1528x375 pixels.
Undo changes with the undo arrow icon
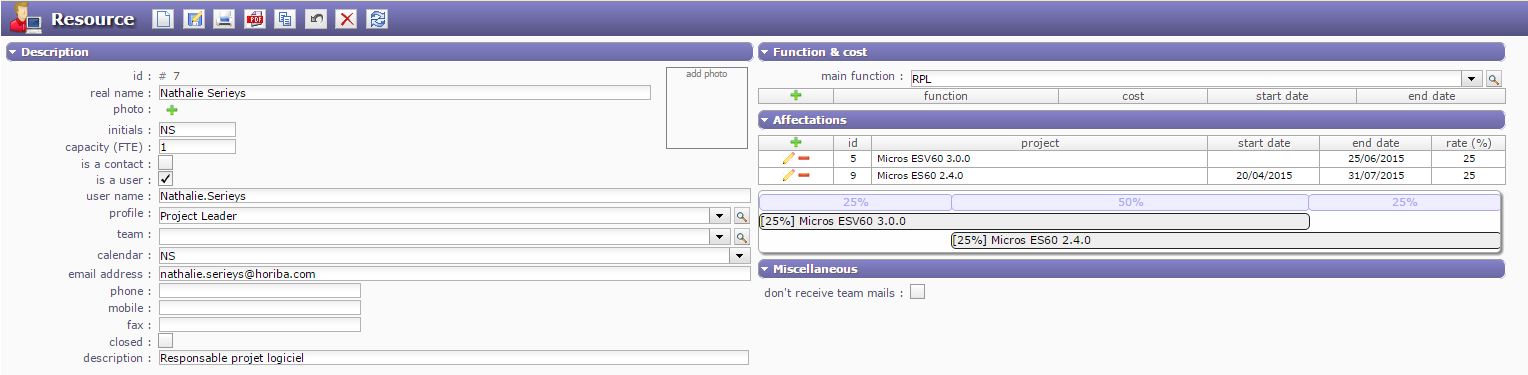pos(316,19)
